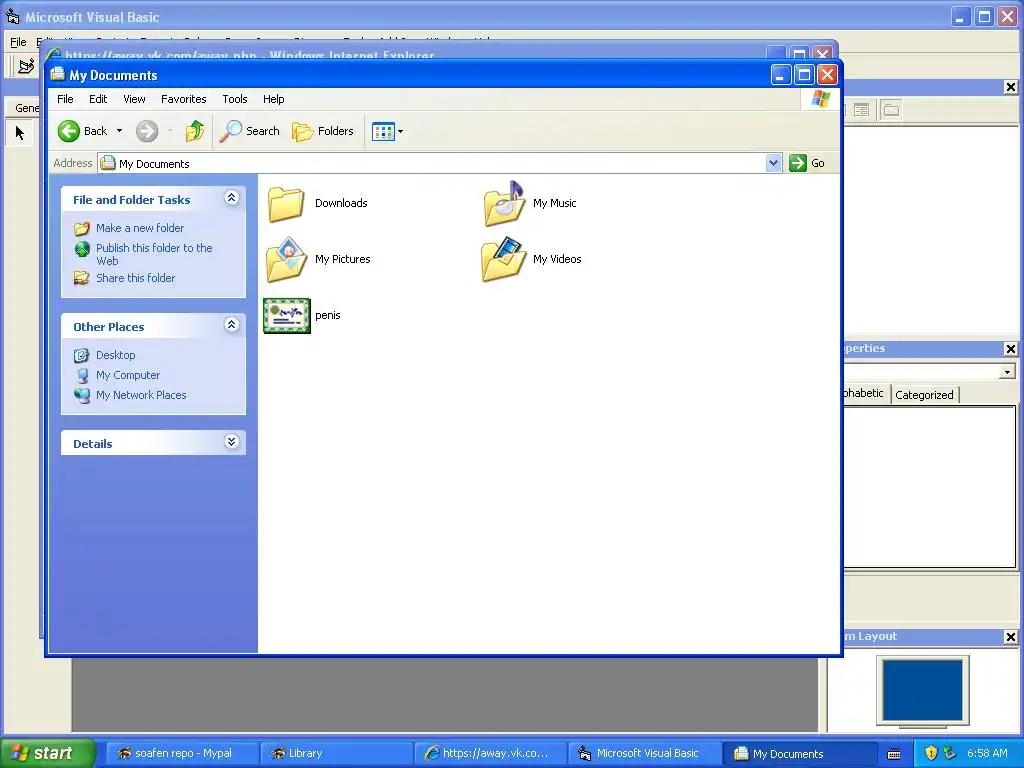Viewport: 1024px width, 768px height.
Task: Click the security shield tray icon
Action: (x=931, y=754)
